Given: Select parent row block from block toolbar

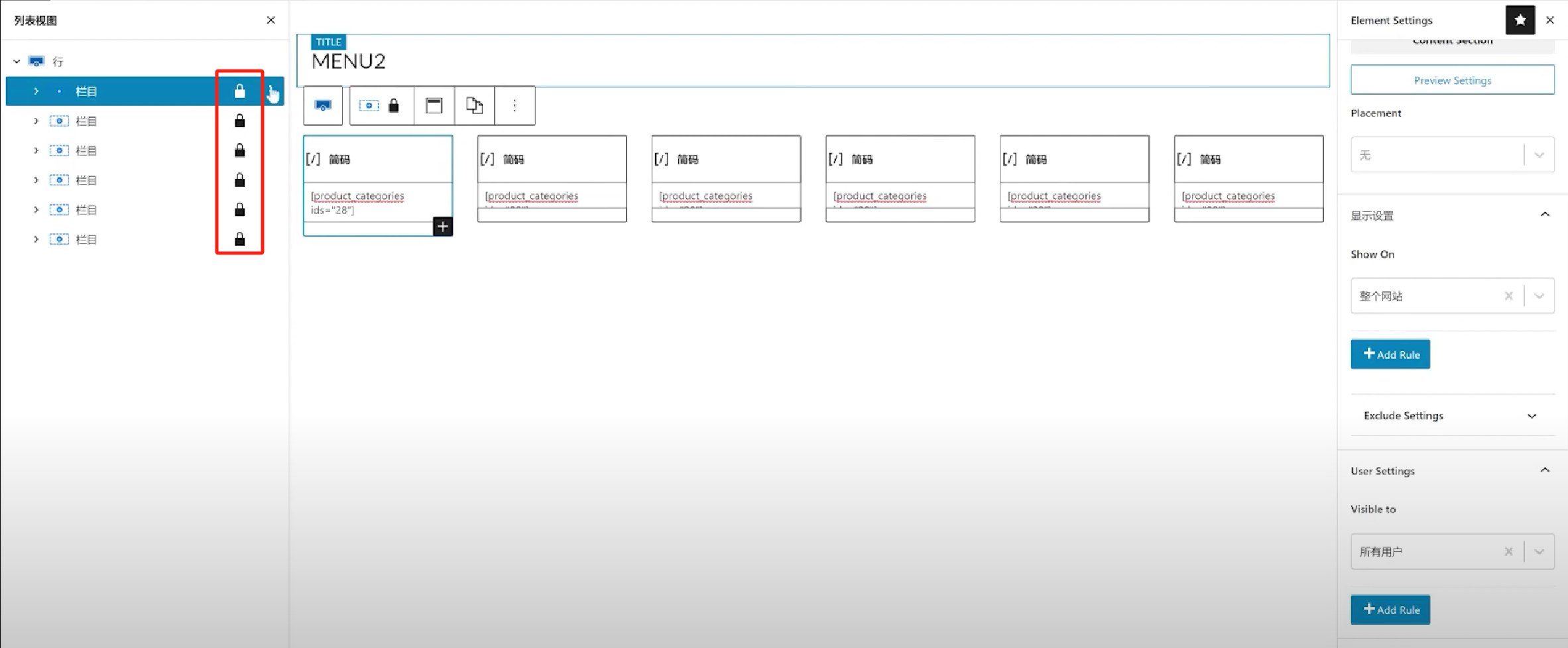Looking at the screenshot, I should (x=323, y=105).
